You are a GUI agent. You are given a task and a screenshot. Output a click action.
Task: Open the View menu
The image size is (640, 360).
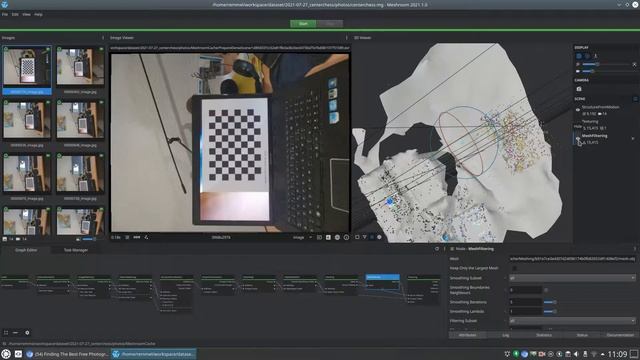pyautogui.click(x=27, y=14)
